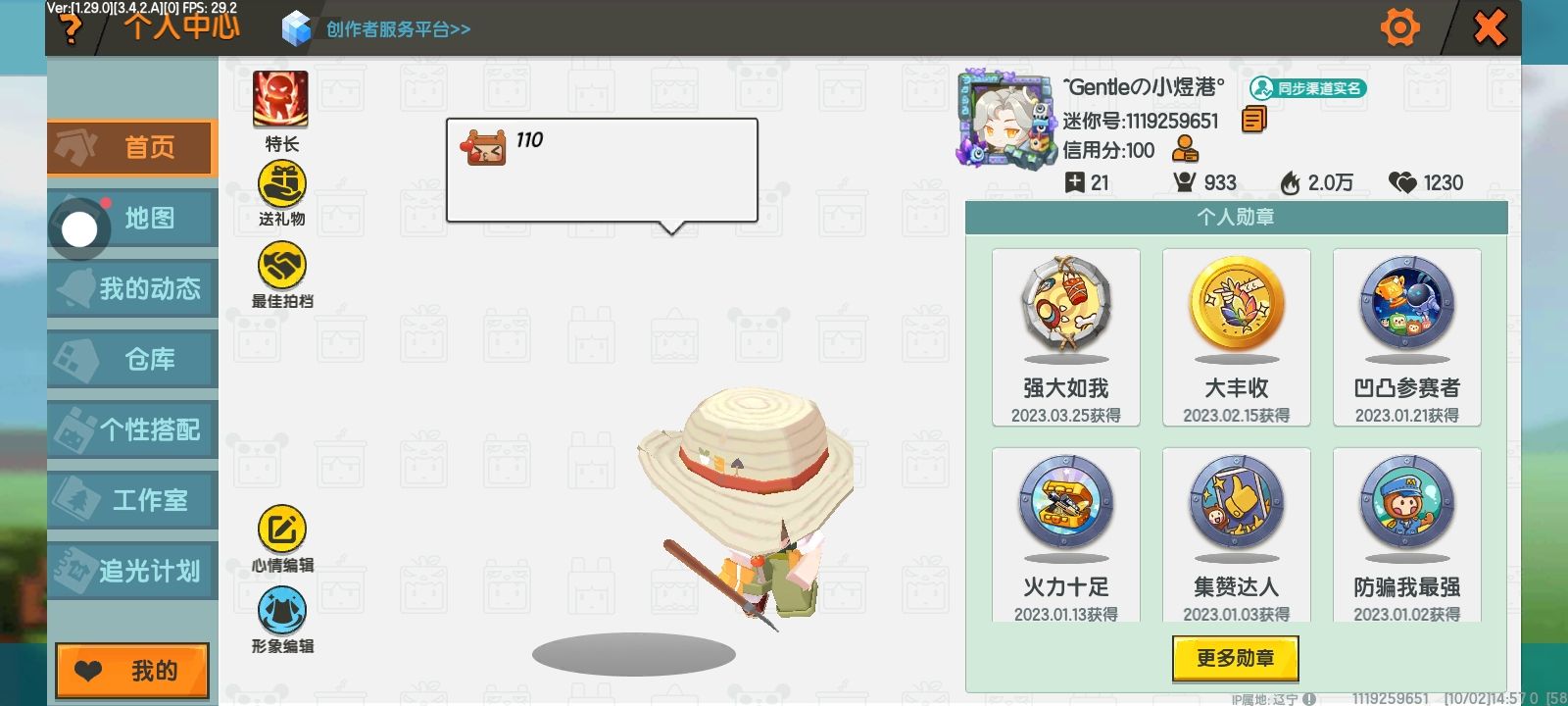Tap the 送礼物 gift icon
This screenshot has height=706, width=1568.
pyautogui.click(x=281, y=183)
